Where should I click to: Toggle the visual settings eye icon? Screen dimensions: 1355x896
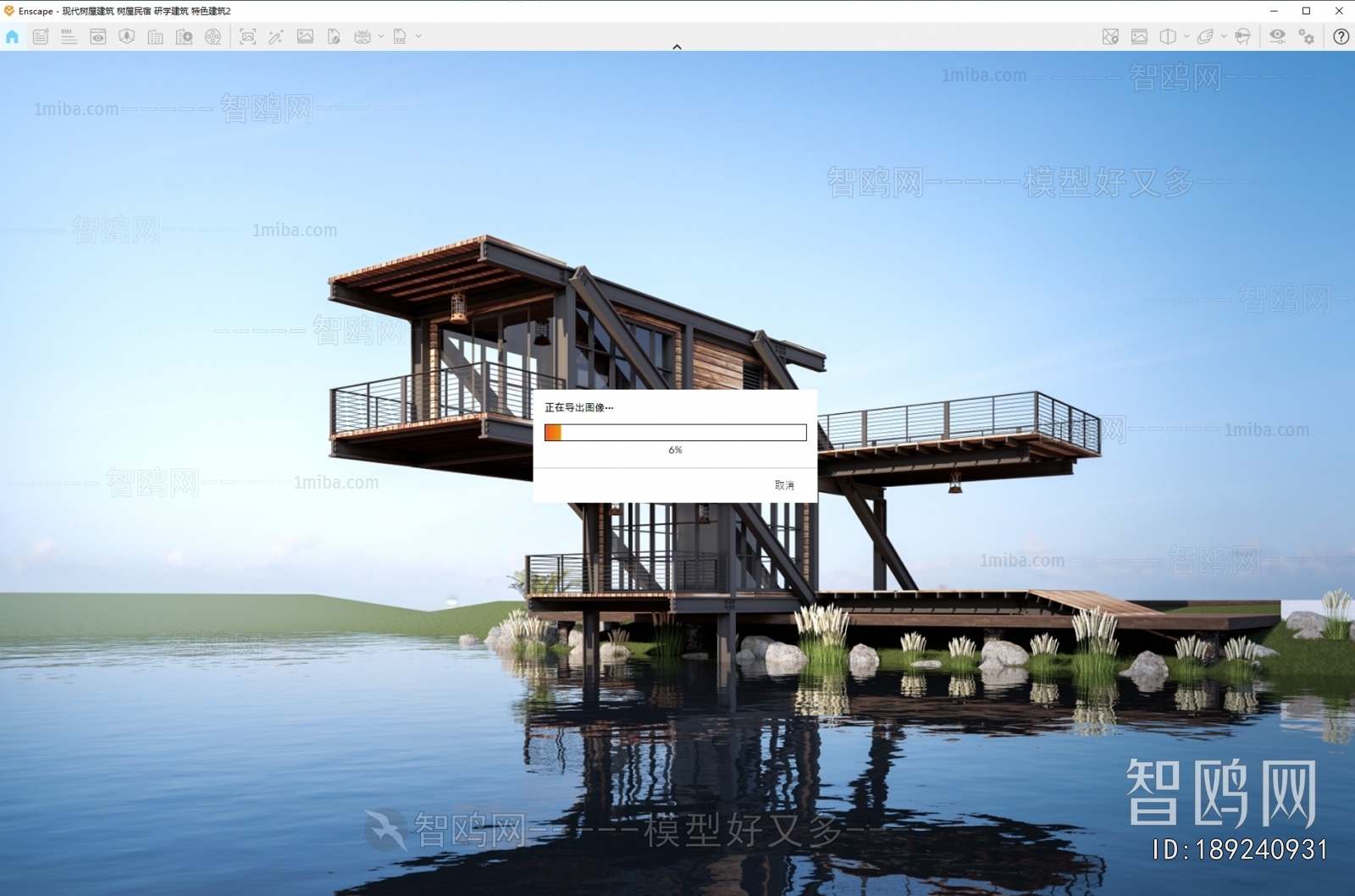1277,36
